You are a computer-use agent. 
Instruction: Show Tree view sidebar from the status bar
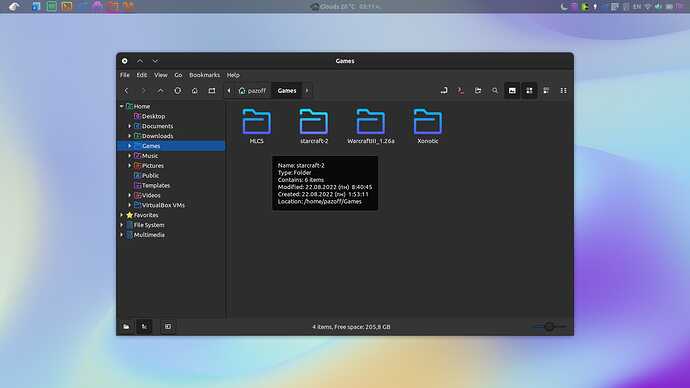[144, 326]
